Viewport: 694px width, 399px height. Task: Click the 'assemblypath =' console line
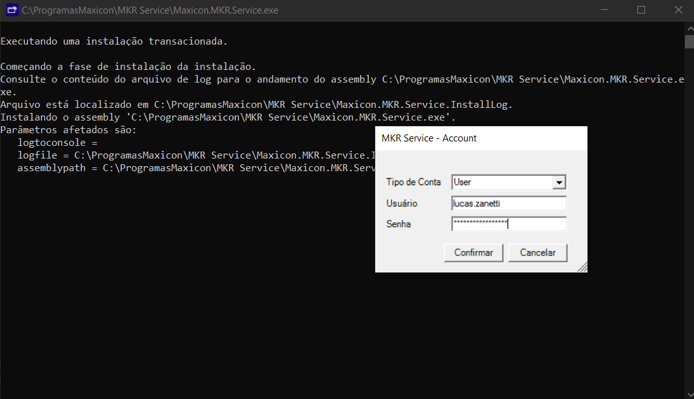(196, 168)
